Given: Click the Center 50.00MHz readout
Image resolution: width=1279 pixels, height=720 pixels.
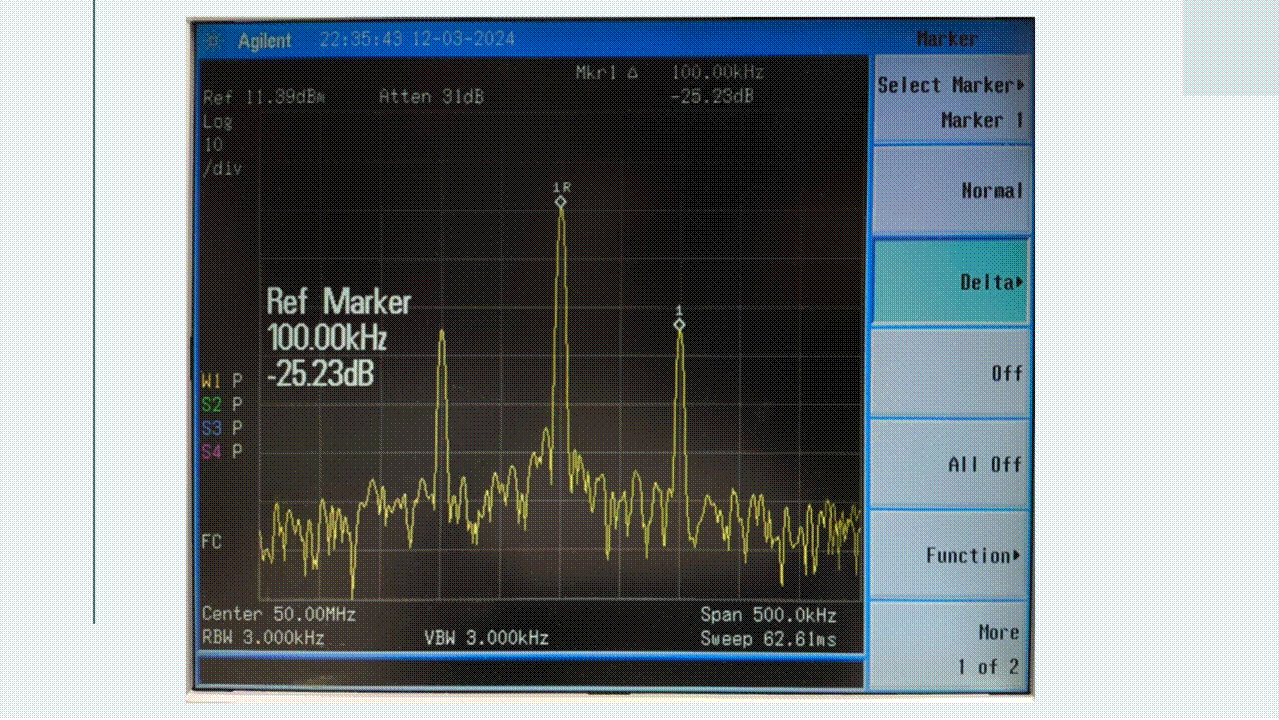Looking at the screenshot, I should (279, 614).
